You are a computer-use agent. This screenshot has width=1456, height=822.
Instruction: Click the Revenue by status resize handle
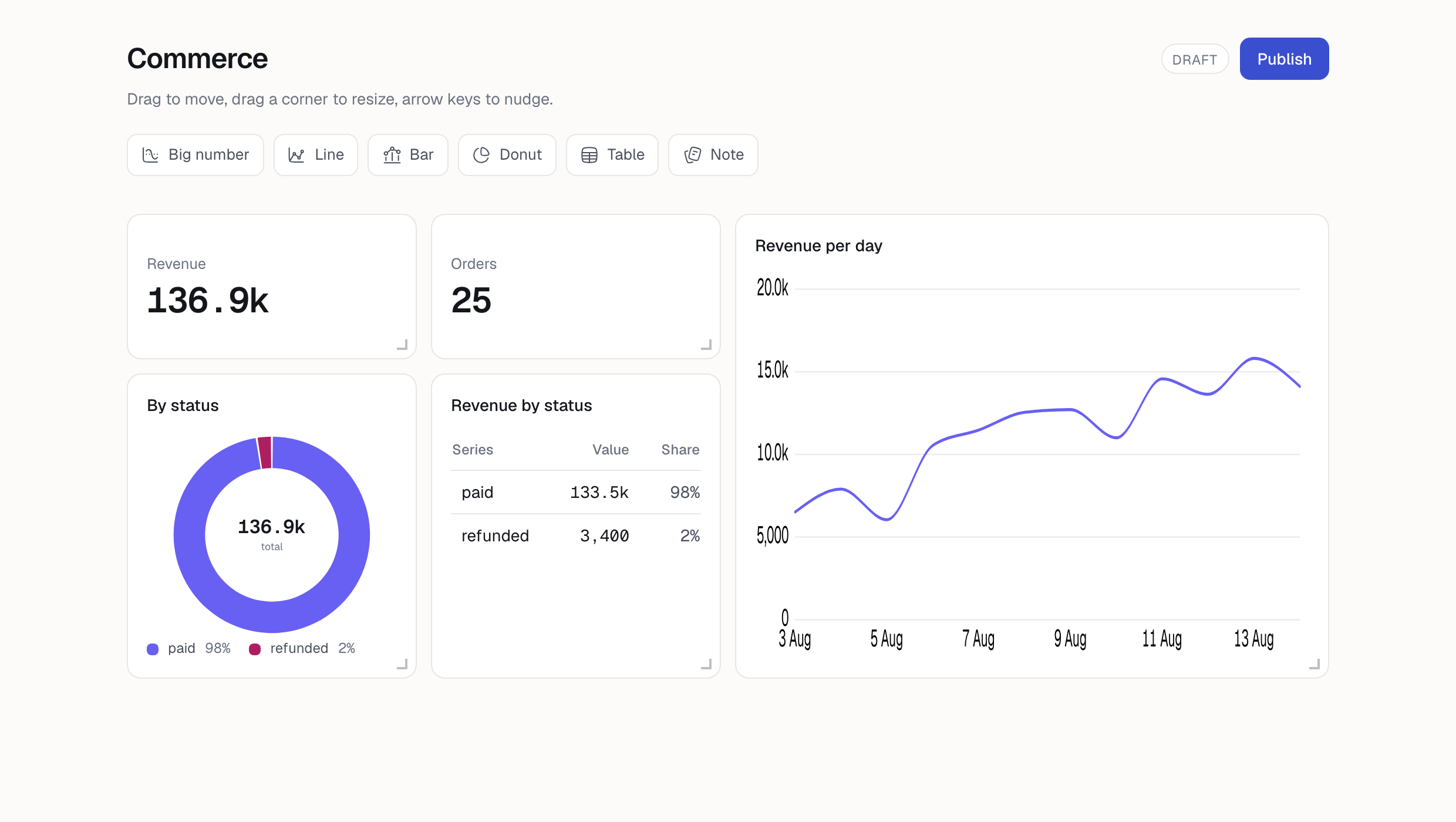(x=707, y=664)
